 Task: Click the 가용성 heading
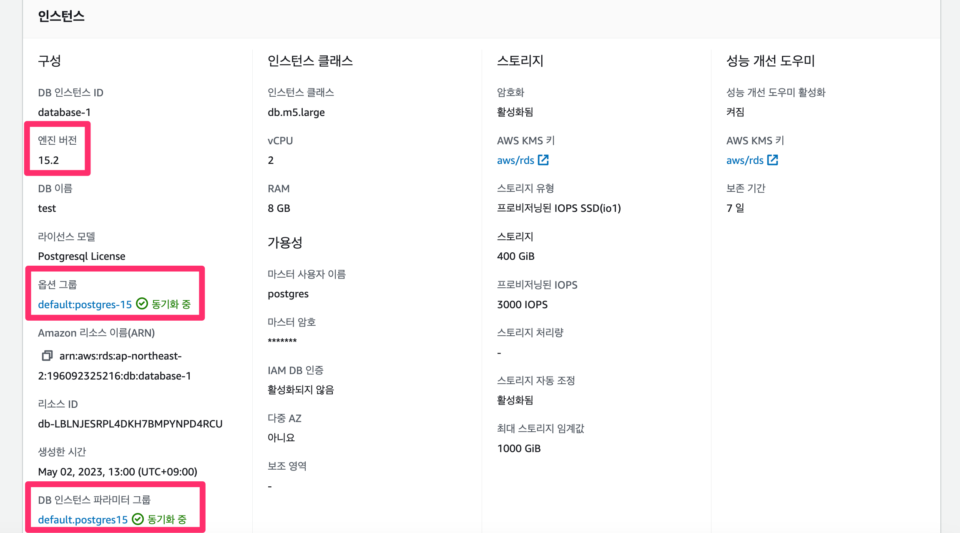pos(285,242)
